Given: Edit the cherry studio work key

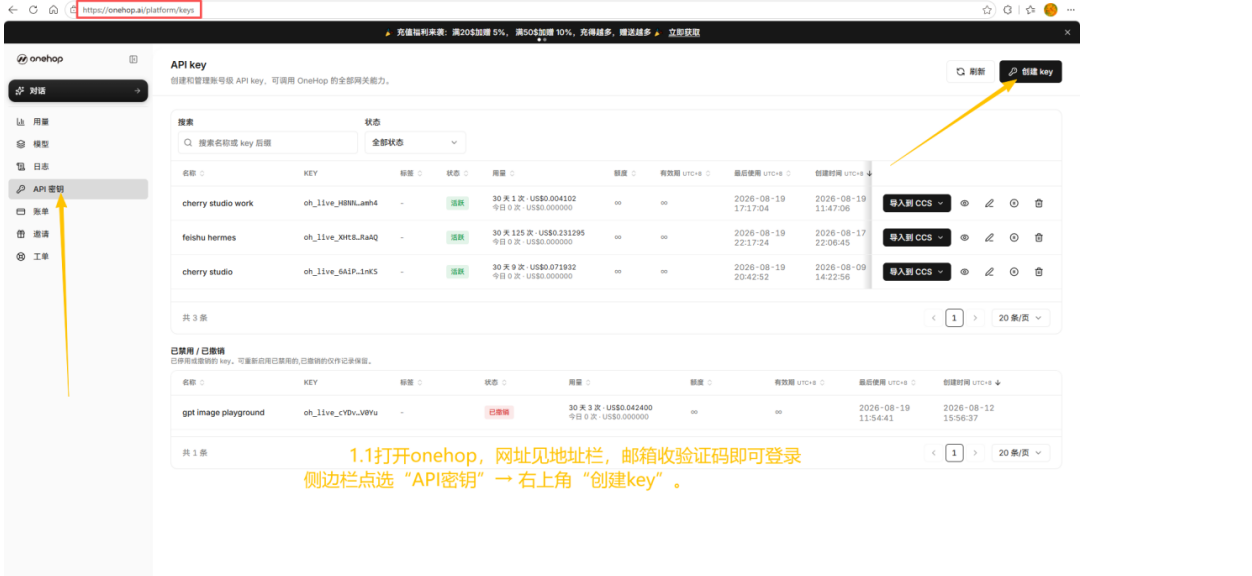Looking at the screenshot, I should click(989, 203).
